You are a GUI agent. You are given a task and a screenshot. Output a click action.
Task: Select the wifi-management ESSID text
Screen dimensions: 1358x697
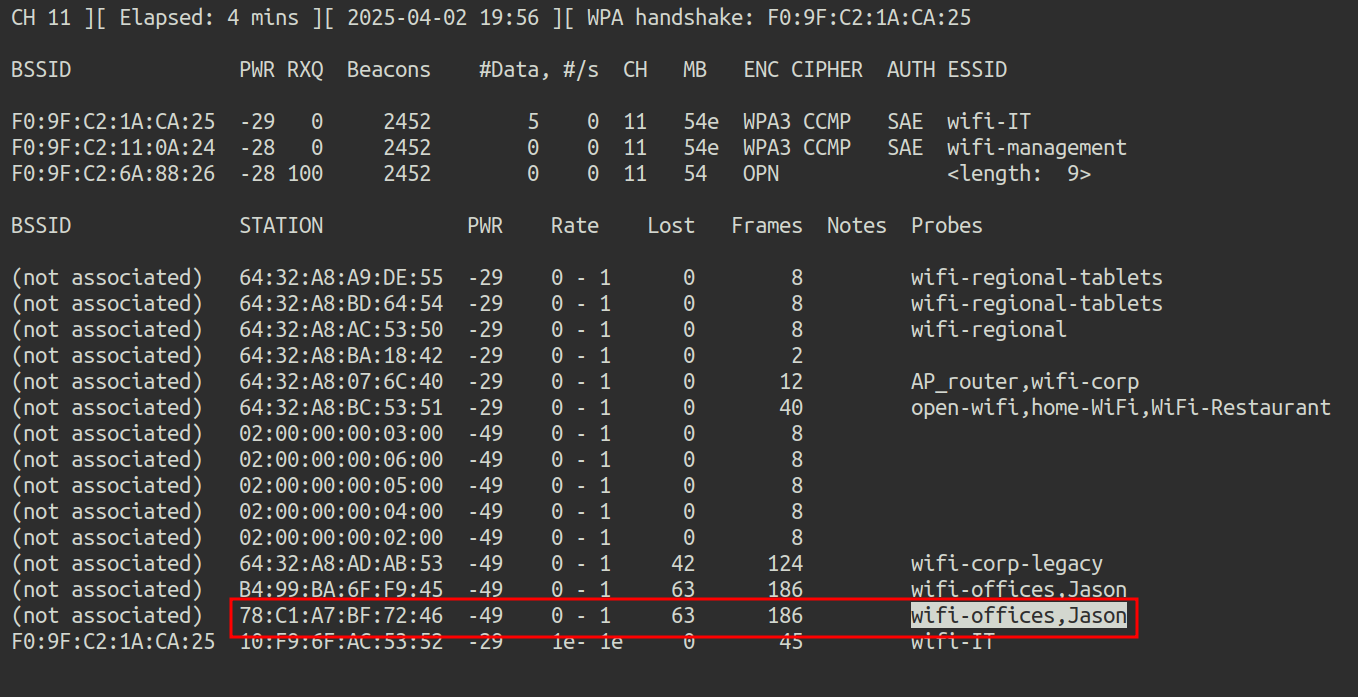[x=1036, y=148]
